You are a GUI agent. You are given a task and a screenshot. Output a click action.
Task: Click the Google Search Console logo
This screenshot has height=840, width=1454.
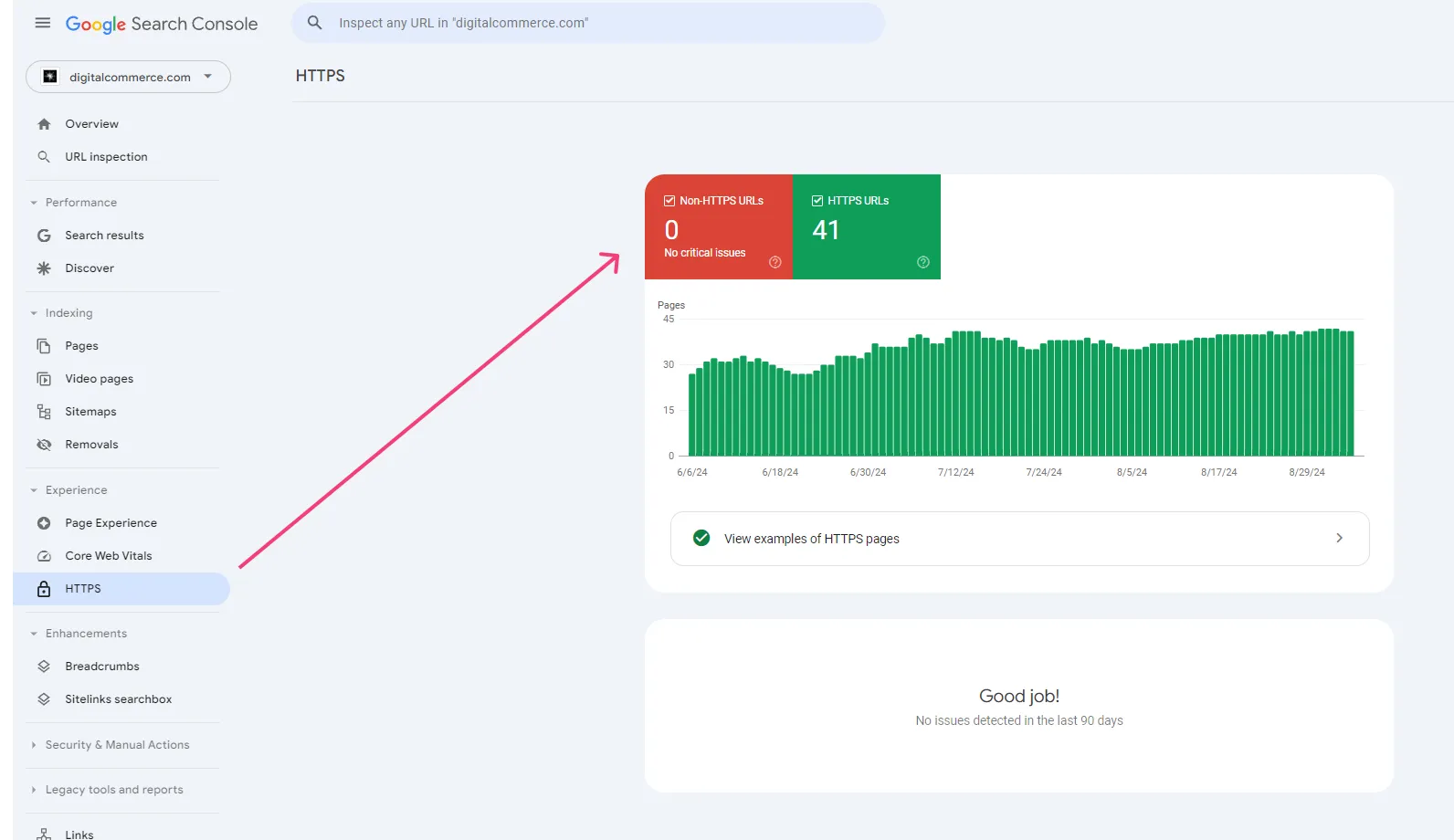click(162, 24)
